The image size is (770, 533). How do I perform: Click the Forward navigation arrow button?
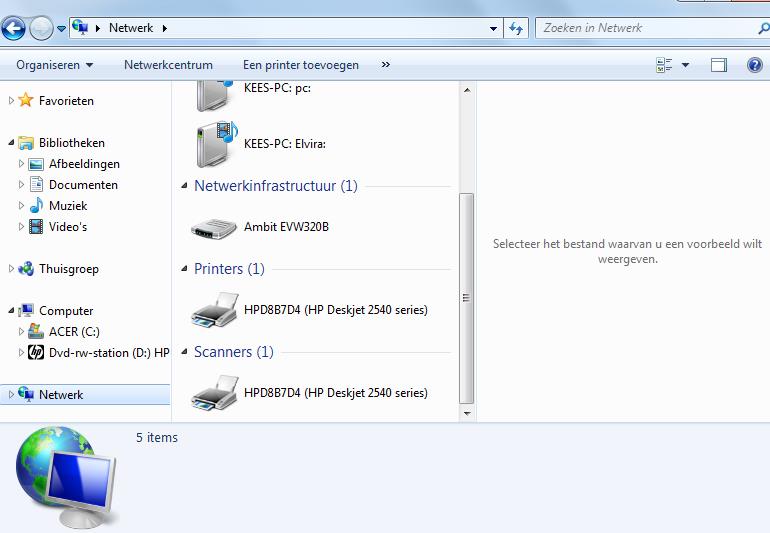coord(41,28)
